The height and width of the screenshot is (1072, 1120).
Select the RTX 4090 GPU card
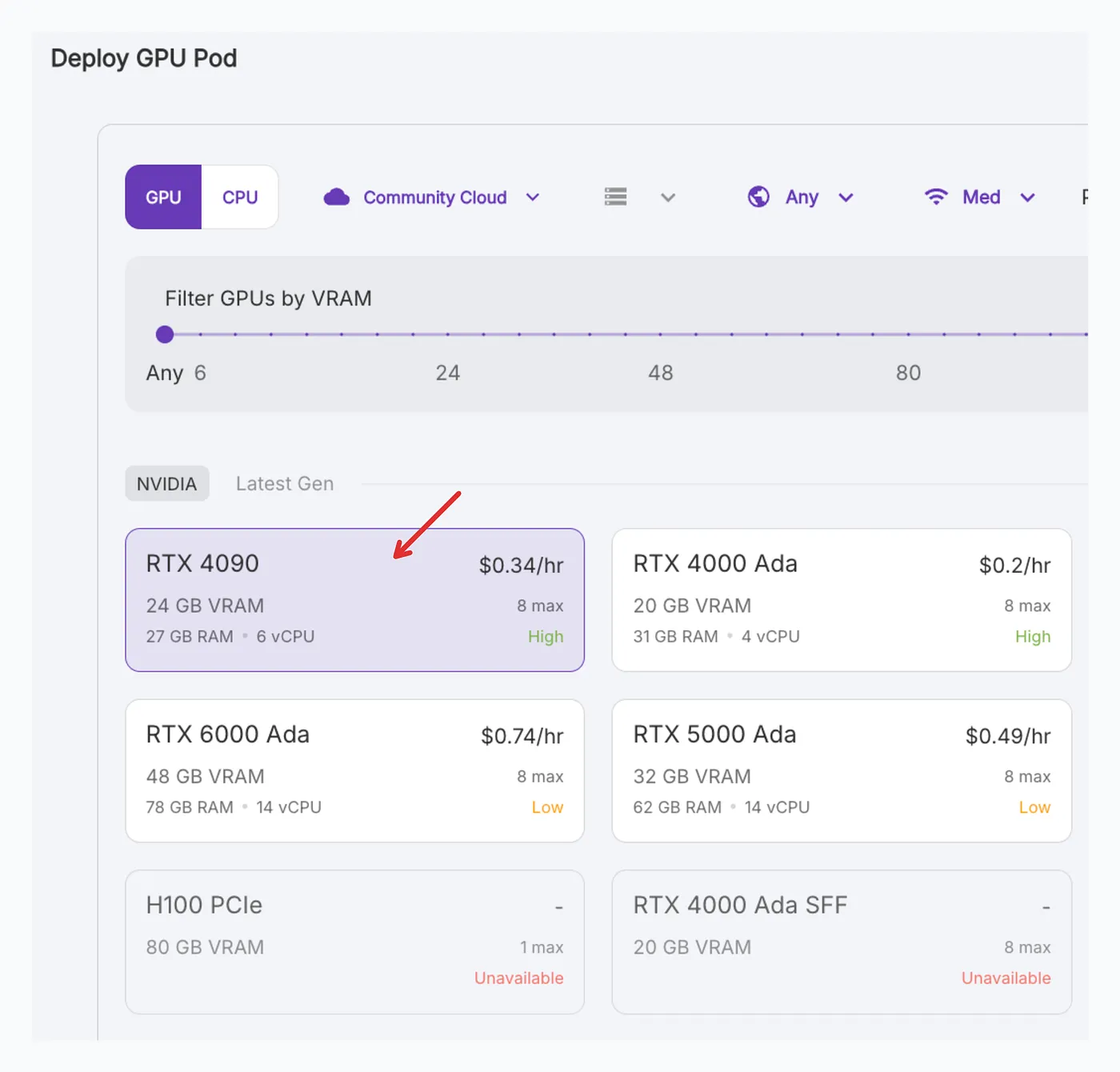354,600
